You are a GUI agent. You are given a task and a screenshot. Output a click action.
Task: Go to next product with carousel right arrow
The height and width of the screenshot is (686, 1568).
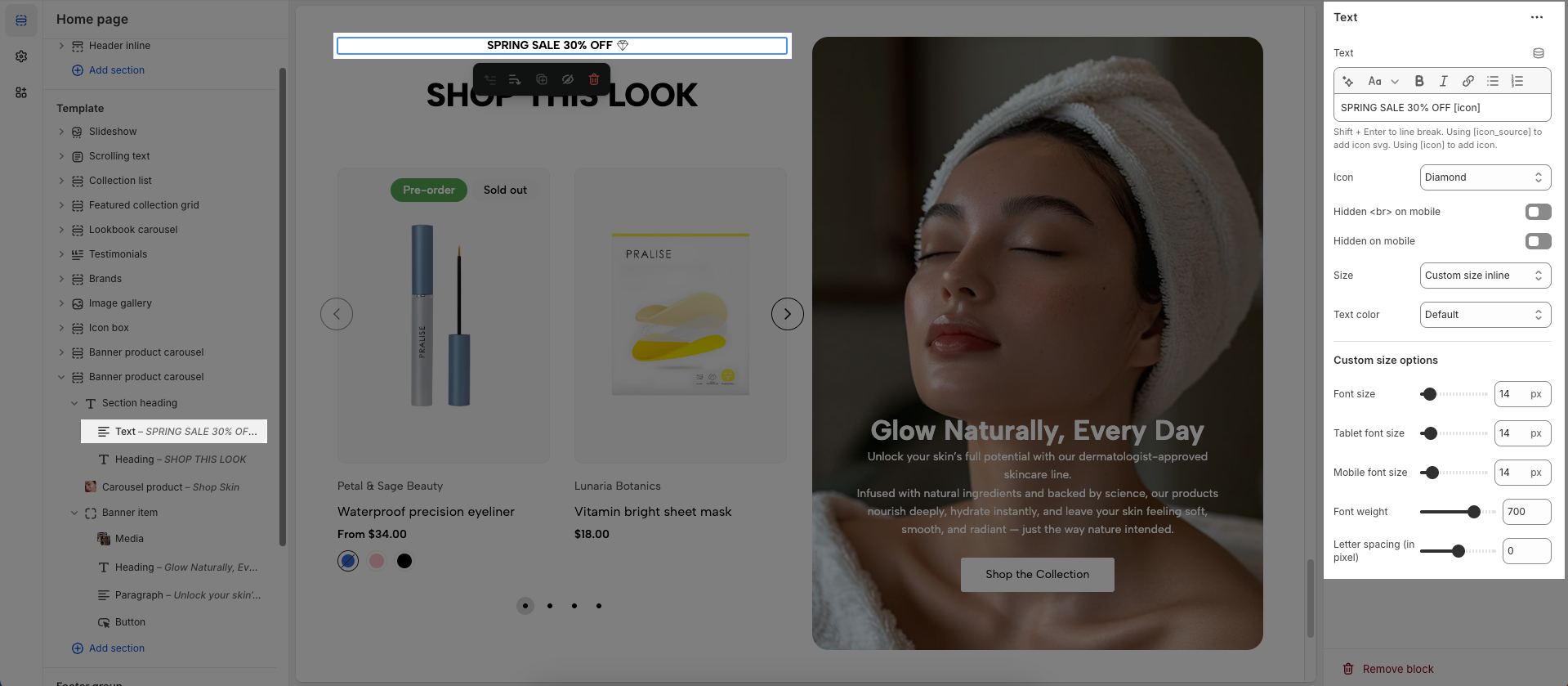tap(788, 314)
